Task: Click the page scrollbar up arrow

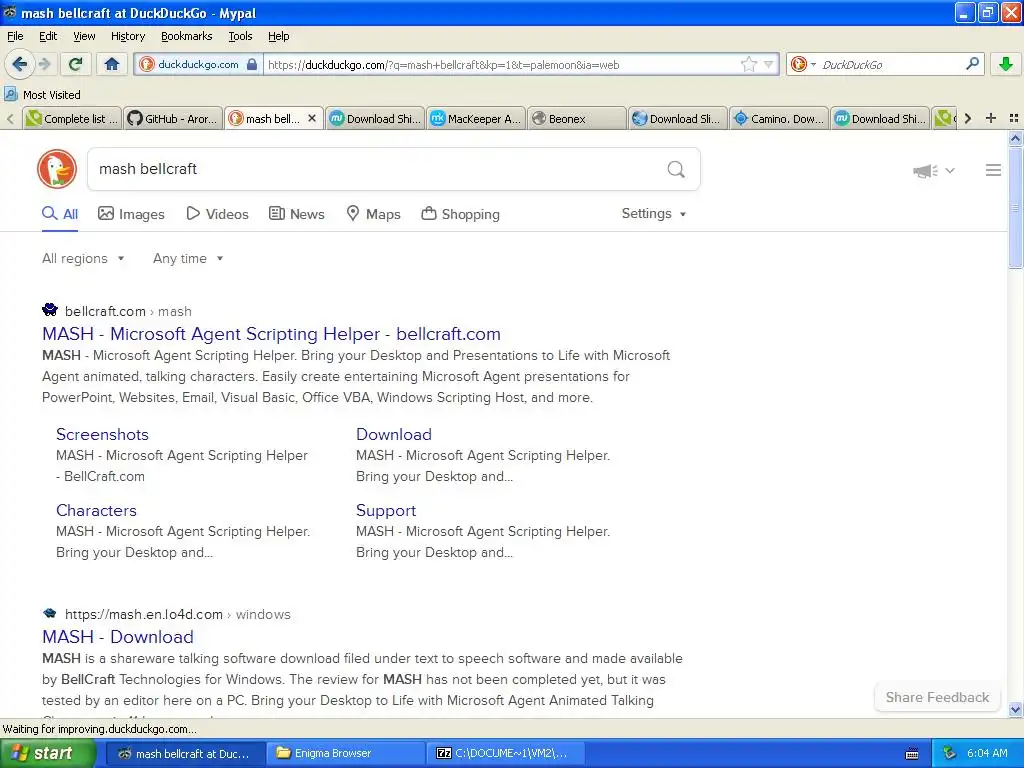Action: (x=1016, y=138)
